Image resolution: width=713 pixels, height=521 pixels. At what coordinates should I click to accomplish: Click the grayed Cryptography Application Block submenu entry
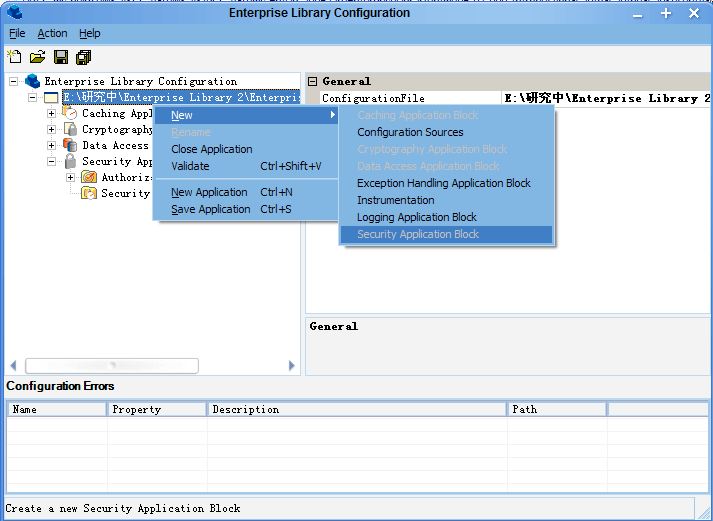click(x=447, y=149)
